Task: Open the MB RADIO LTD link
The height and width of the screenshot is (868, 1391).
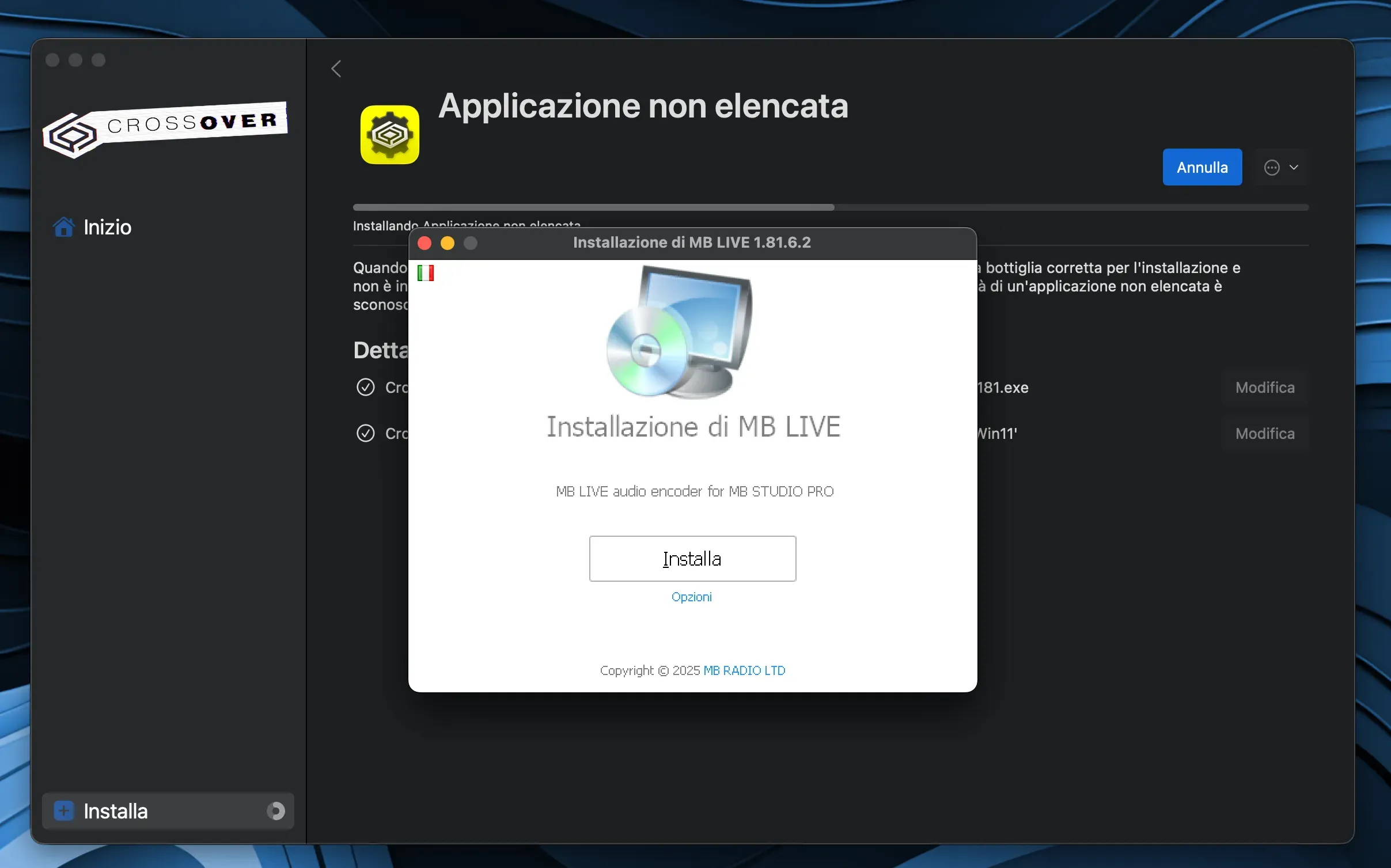Action: [744, 670]
